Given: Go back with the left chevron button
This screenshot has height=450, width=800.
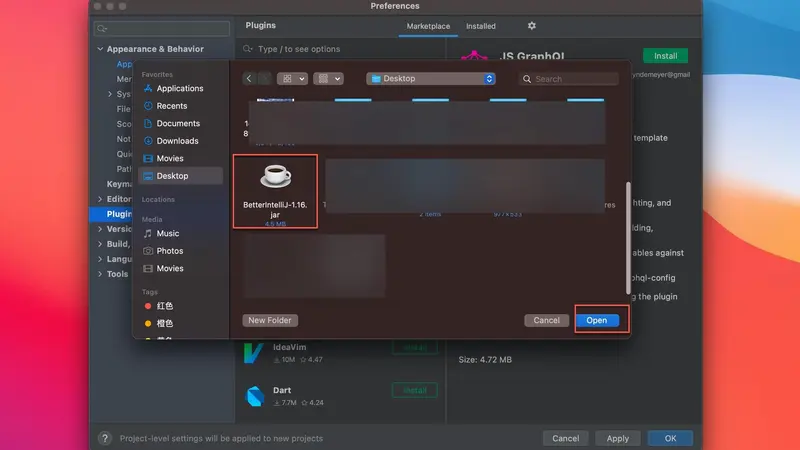Looking at the screenshot, I should [249, 79].
